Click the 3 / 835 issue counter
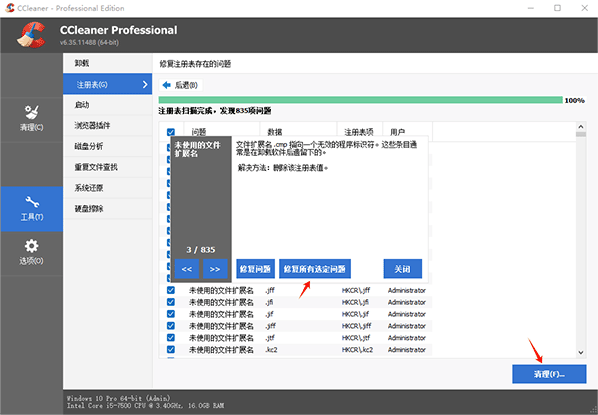 (201, 250)
